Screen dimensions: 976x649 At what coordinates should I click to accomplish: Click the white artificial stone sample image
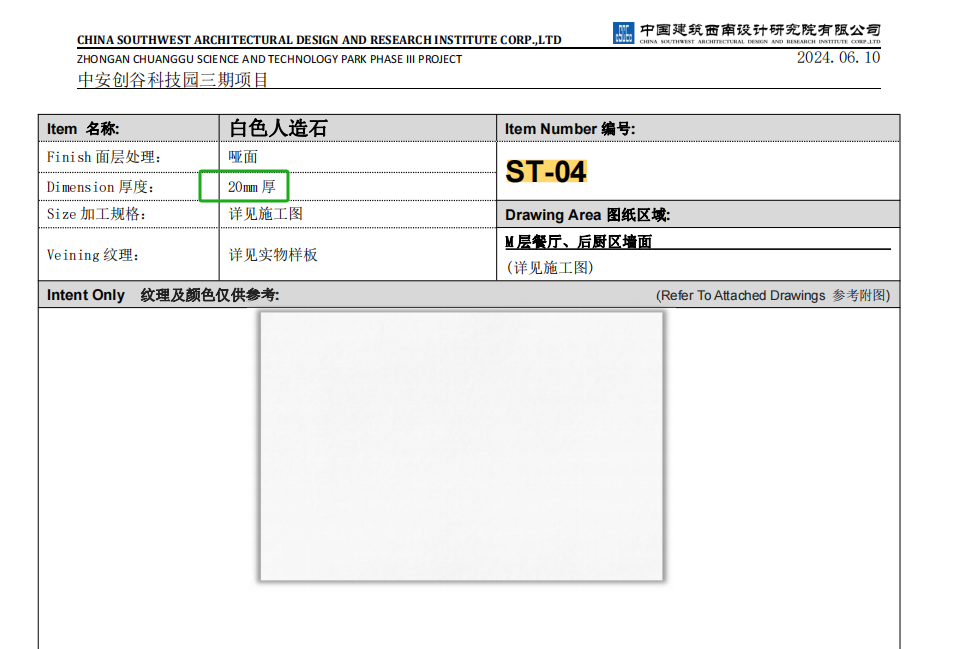click(461, 445)
